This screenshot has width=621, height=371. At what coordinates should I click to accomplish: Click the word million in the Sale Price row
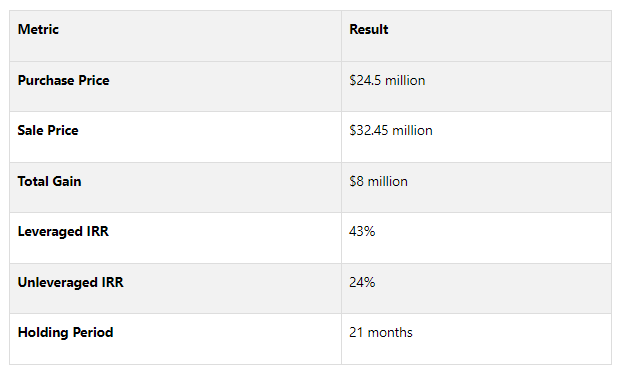(x=412, y=131)
